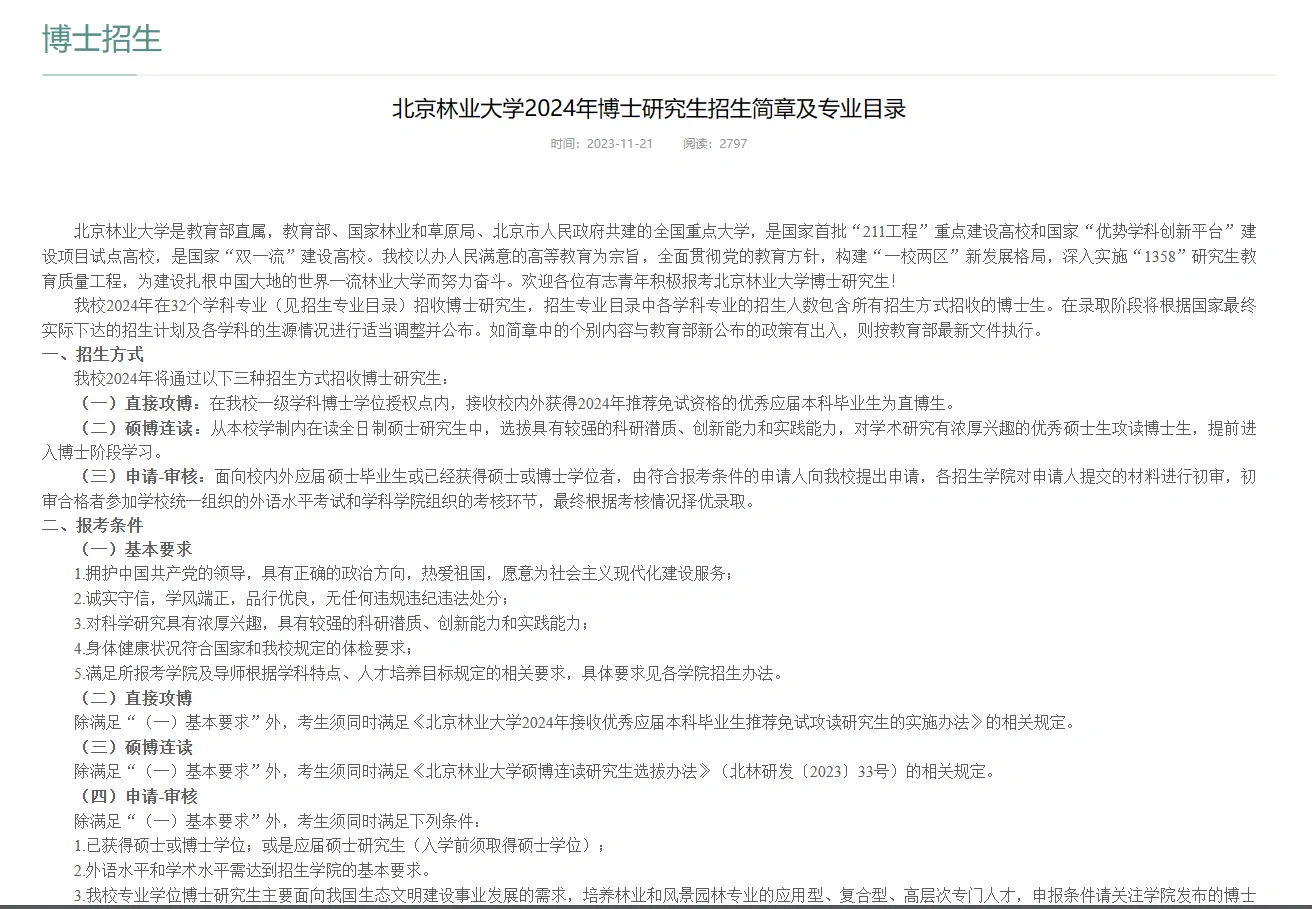Click the subheading （四）申请-审核 under 报考条件
Viewport: 1312px width, 909px height.
pyautogui.click(x=137, y=796)
